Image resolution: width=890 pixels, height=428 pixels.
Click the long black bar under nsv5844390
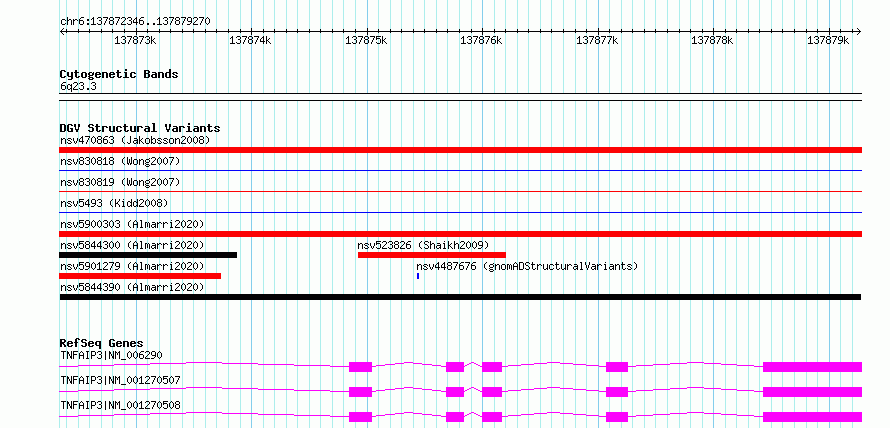click(460, 297)
